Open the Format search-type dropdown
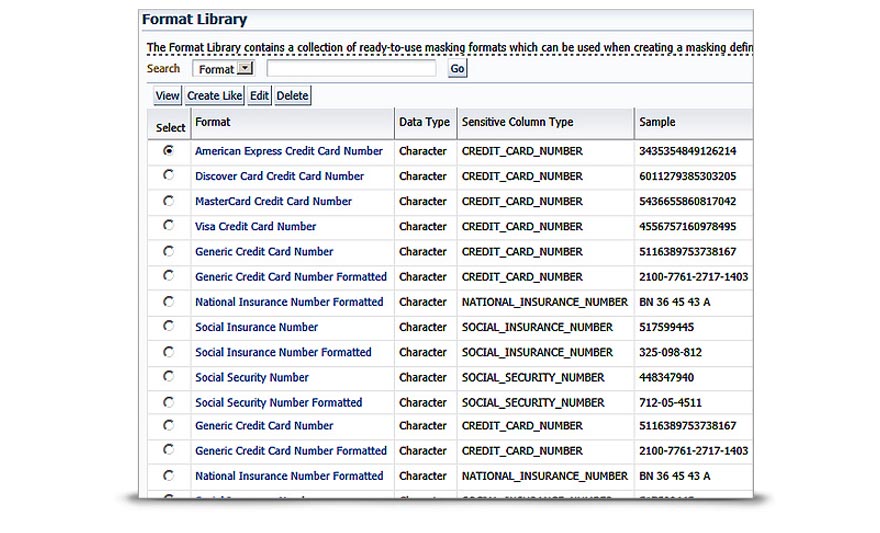 (x=223, y=69)
